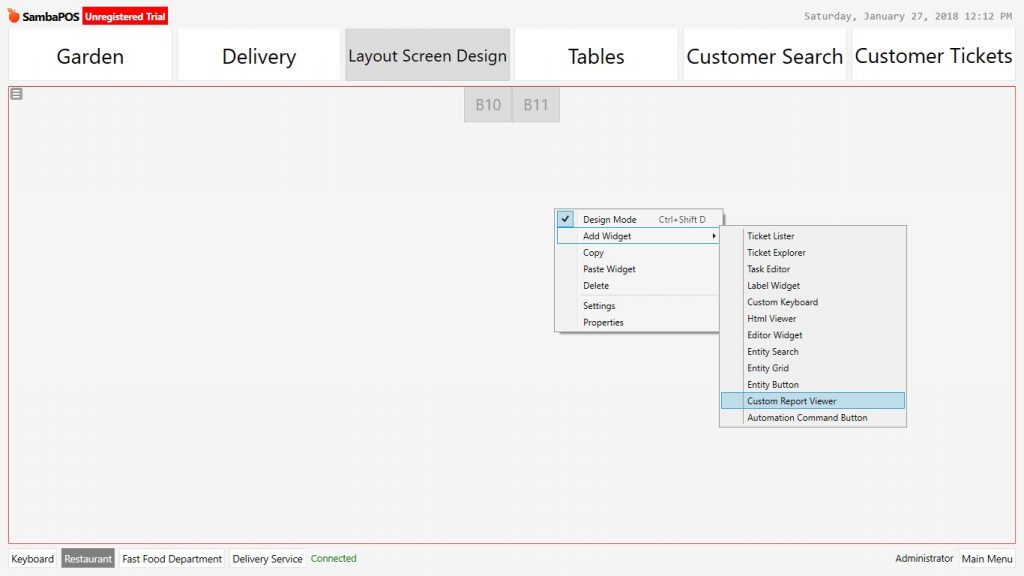1024x576 pixels.
Task: Select the Restaurant department button
Action: [x=88, y=558]
